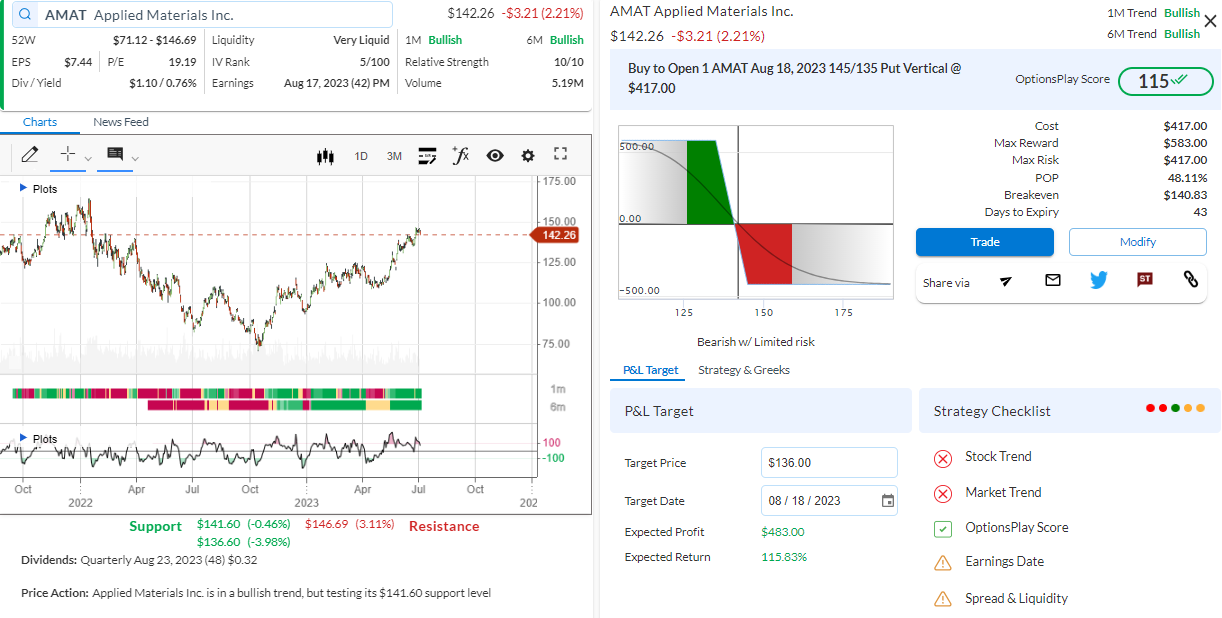Image resolution: width=1222 pixels, height=618 pixels.
Task: Click Earnings Aug 17, 2023 (42) PM value
Action: coord(337,83)
